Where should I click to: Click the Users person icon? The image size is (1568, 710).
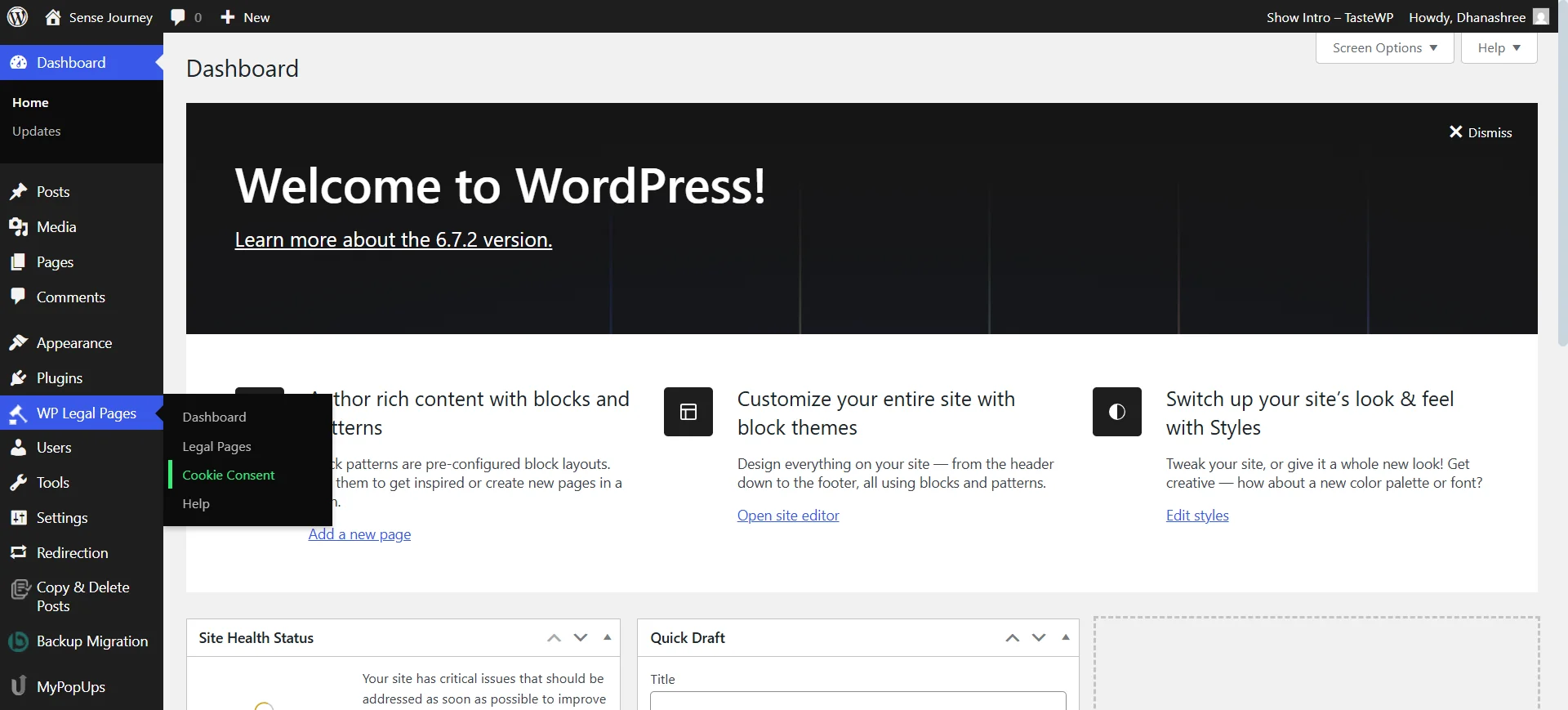(x=18, y=448)
